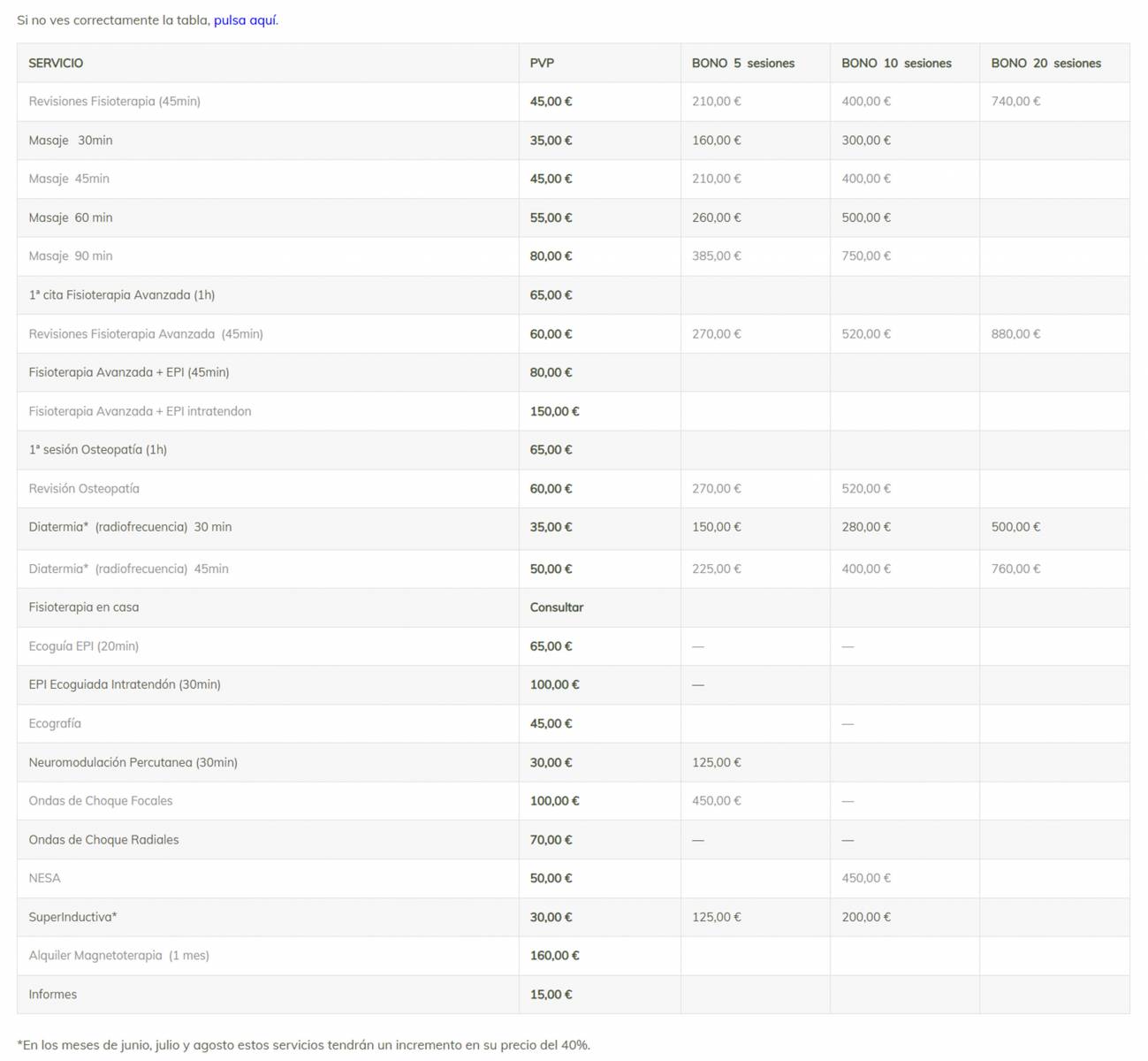Click the 'pulsa aquí' link
Viewport: 1148px width, 1061px height.
(x=245, y=20)
